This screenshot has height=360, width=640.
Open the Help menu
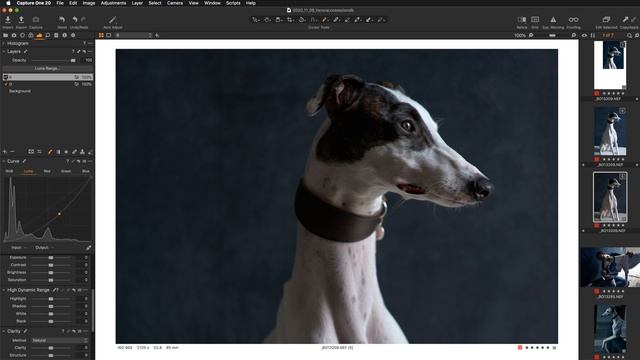[251, 3]
